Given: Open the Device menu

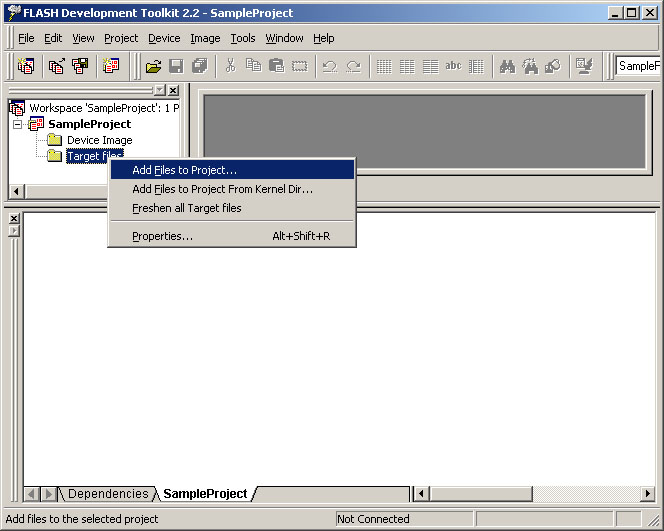Looking at the screenshot, I should 164,38.
